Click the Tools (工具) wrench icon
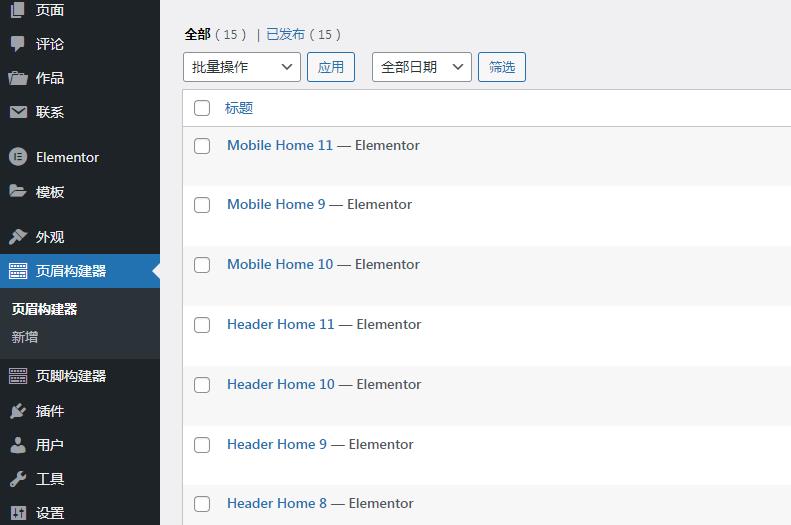This screenshot has width=791, height=525. pyautogui.click(x=18, y=479)
